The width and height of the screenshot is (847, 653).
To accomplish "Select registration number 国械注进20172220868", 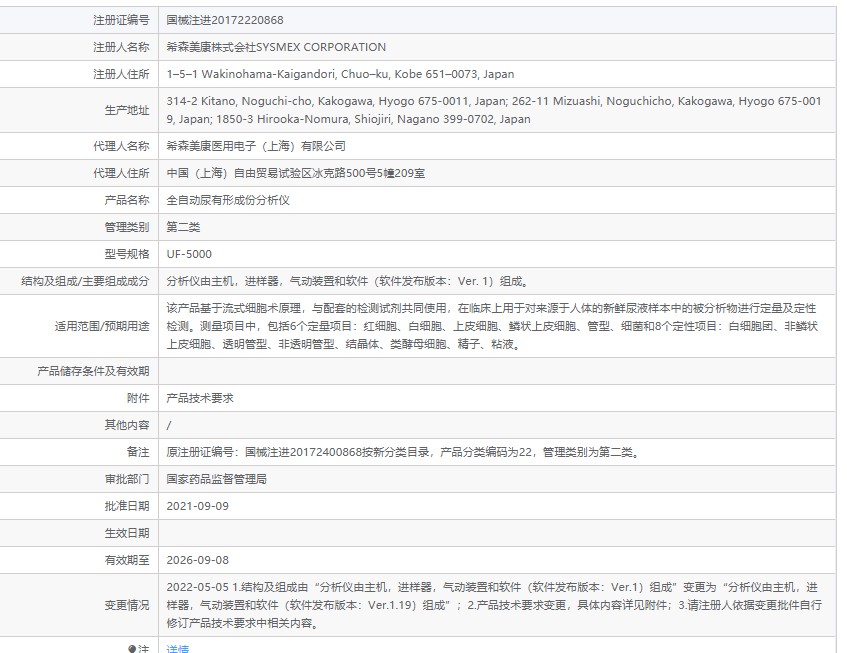I will click(225, 20).
